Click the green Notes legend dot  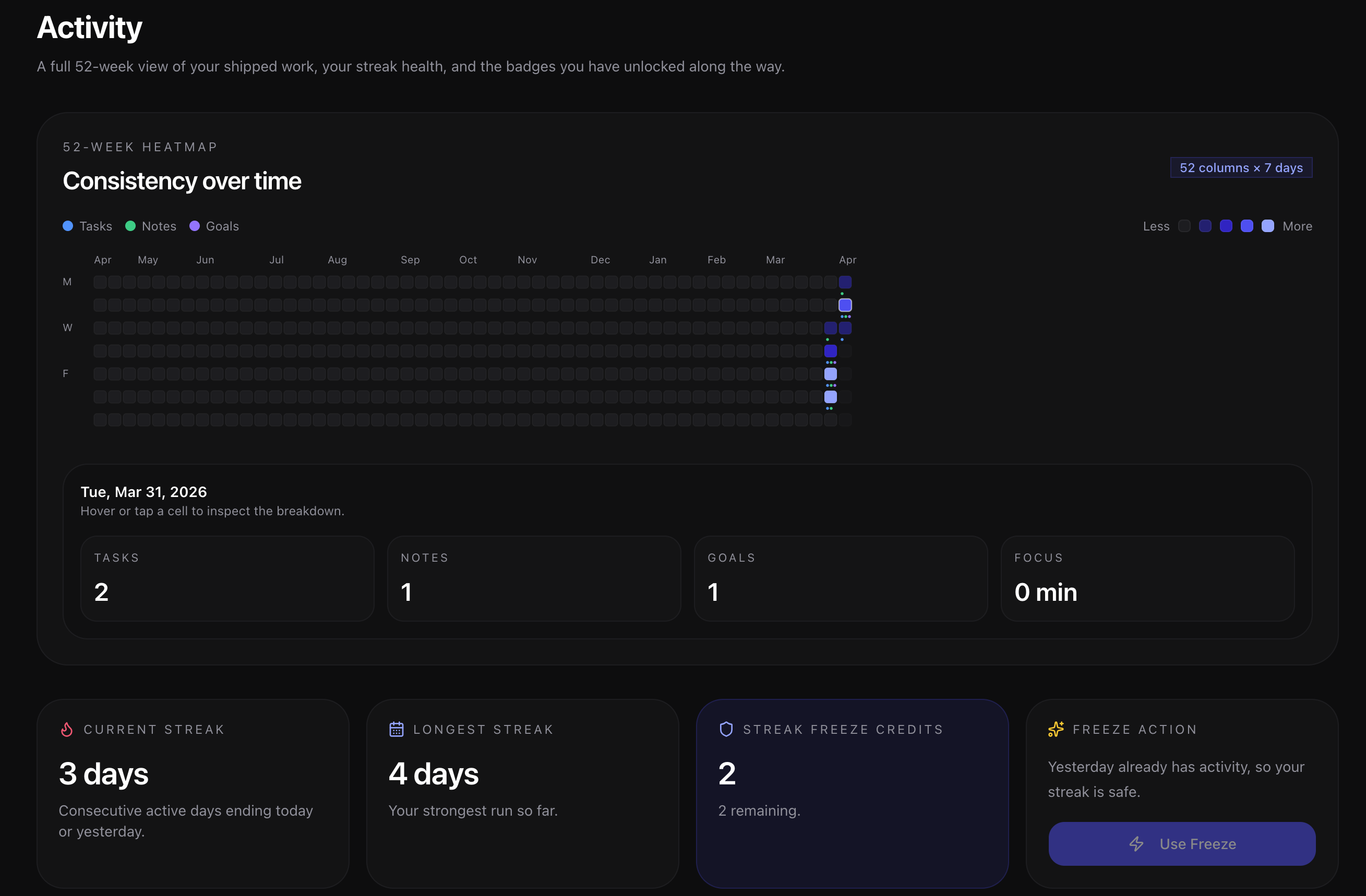(130, 226)
